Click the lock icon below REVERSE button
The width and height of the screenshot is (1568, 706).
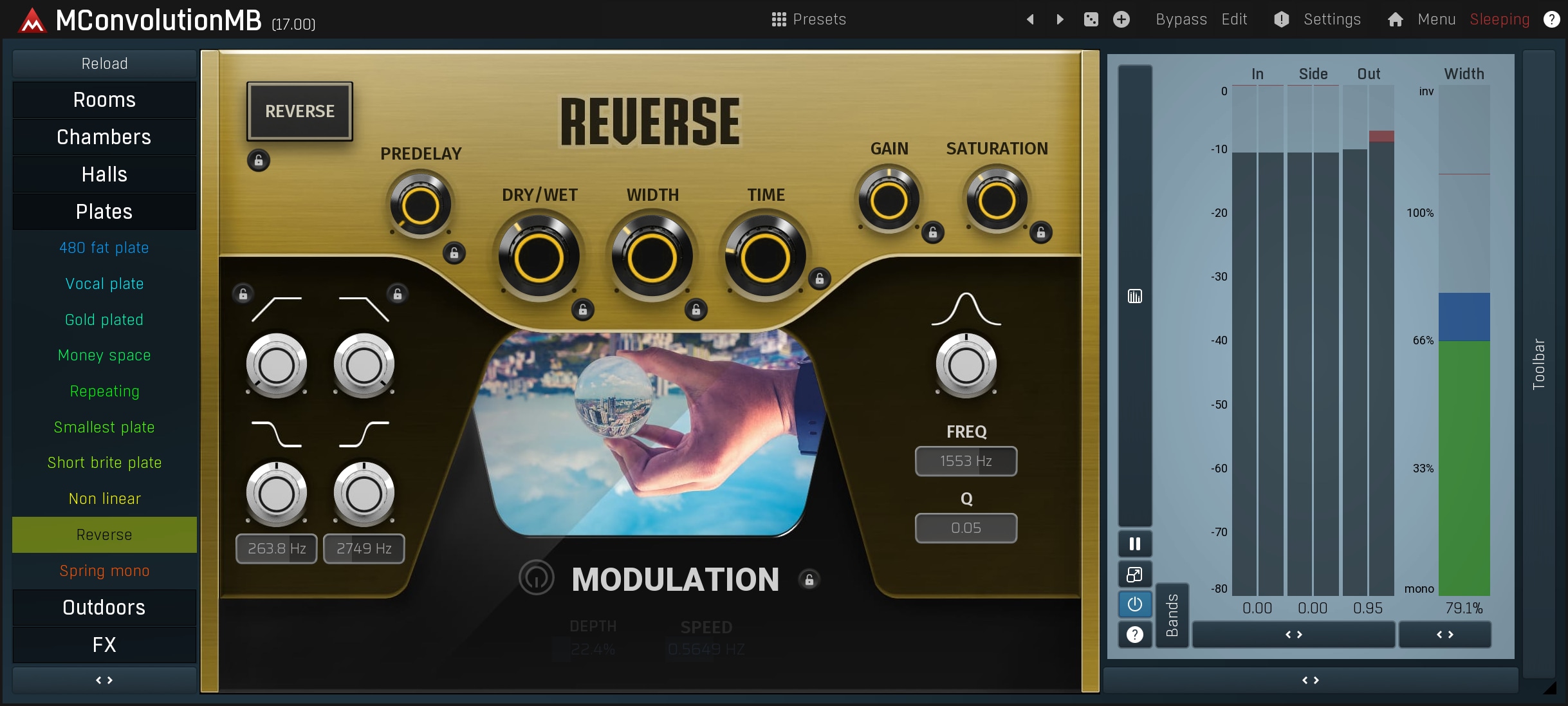(x=259, y=160)
